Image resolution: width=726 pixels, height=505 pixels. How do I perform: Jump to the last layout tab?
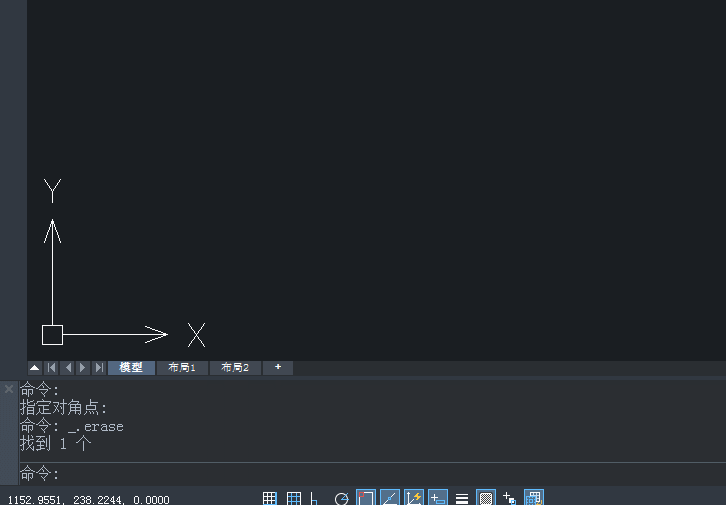point(99,368)
